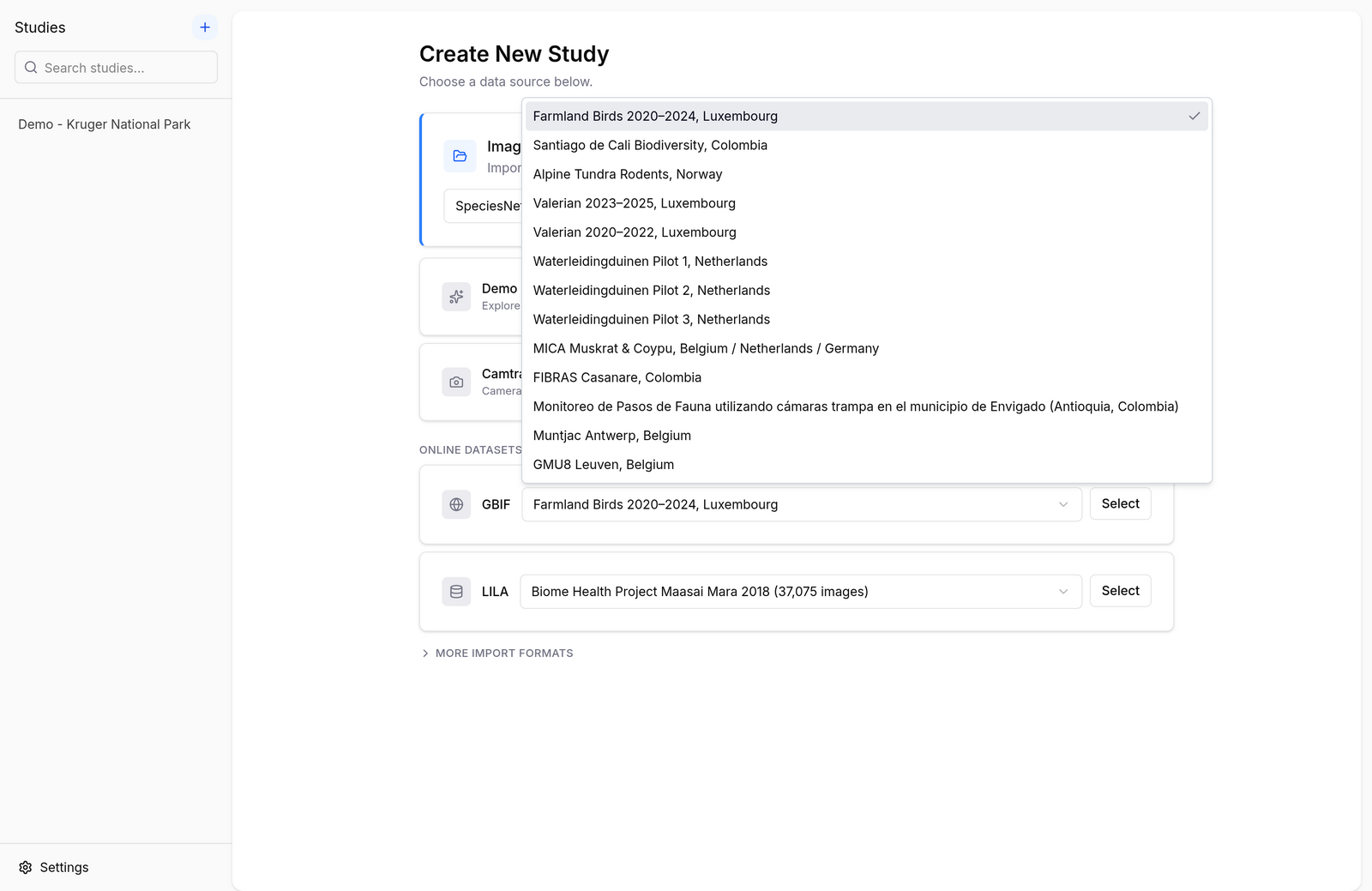Open the GBIF dataset dropdown
1372x891 pixels.
click(802, 504)
